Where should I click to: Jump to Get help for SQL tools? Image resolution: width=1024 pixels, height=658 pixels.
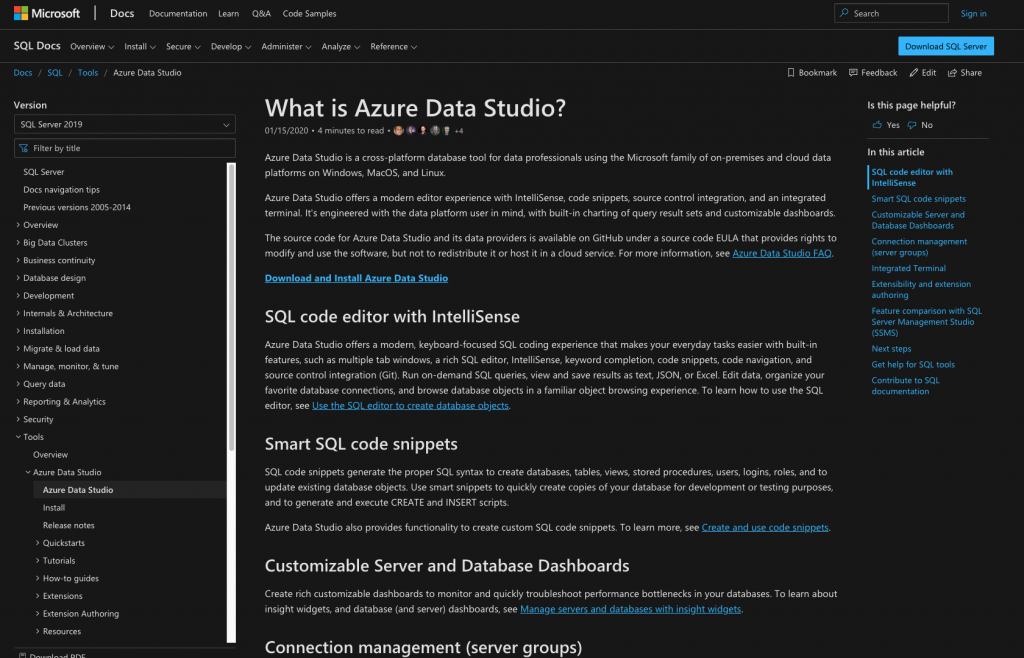click(x=913, y=364)
